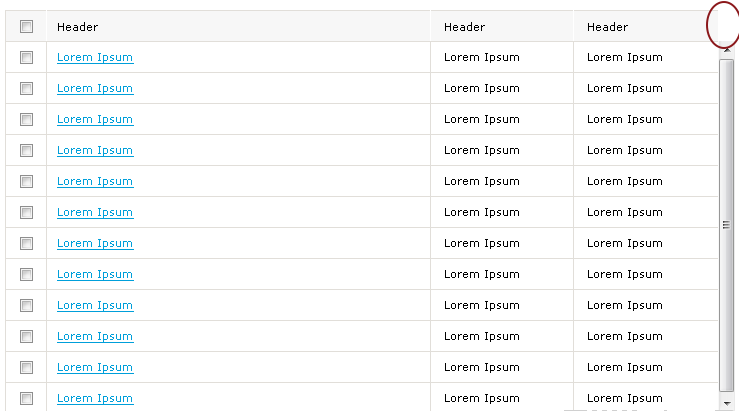Open the sixth row's Lorem Ipsum link

(95, 213)
